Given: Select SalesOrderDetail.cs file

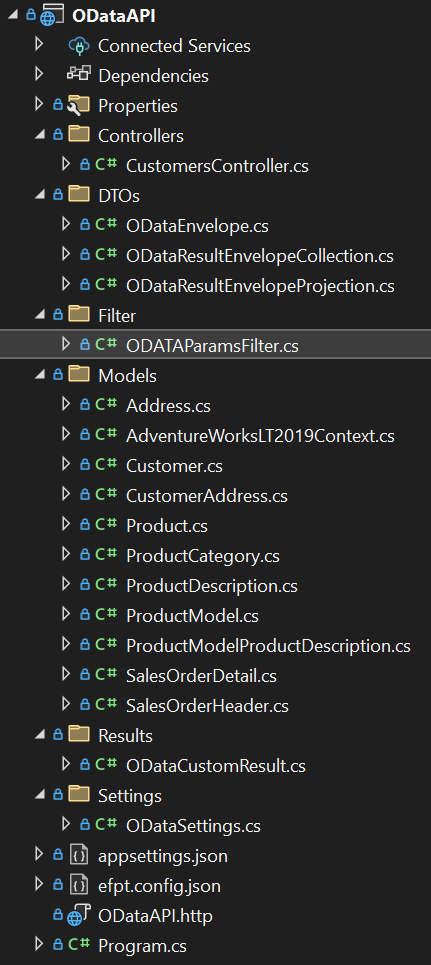Looking at the screenshot, I should pyautogui.click(x=201, y=676).
